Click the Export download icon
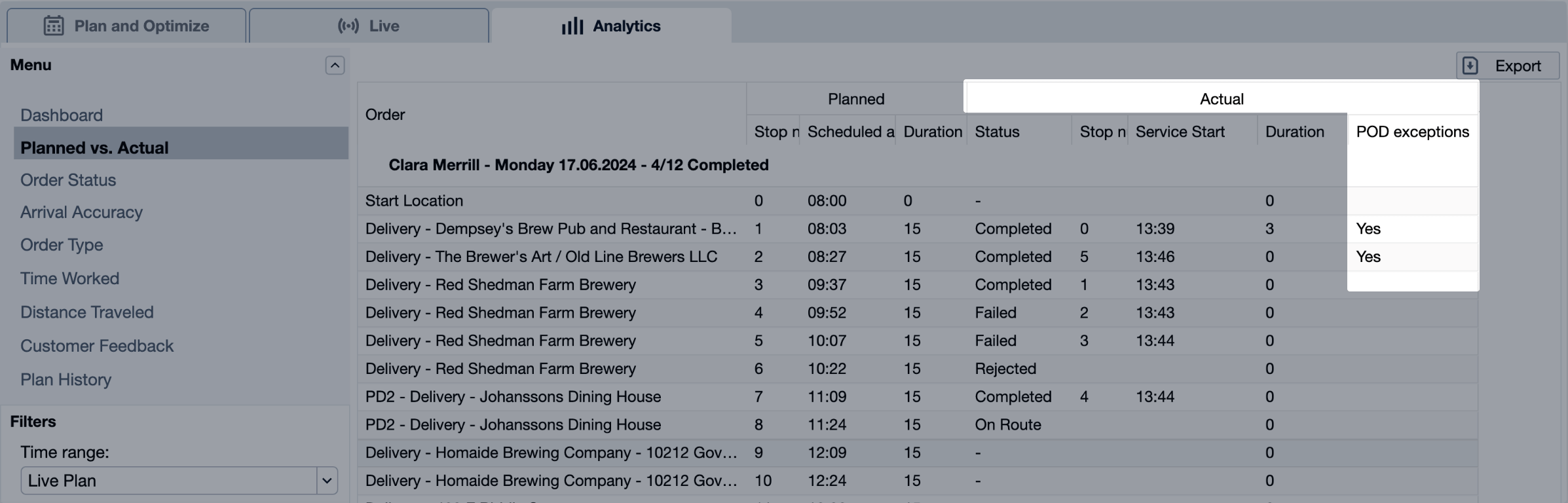The image size is (1568, 503). [x=1470, y=65]
